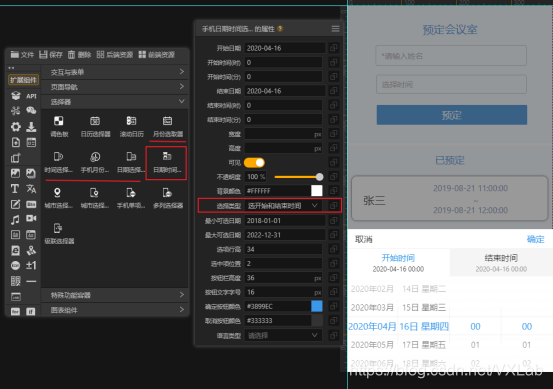Click 保存 save in the toolbar
This screenshot has width=553, height=389.
(x=51, y=55)
